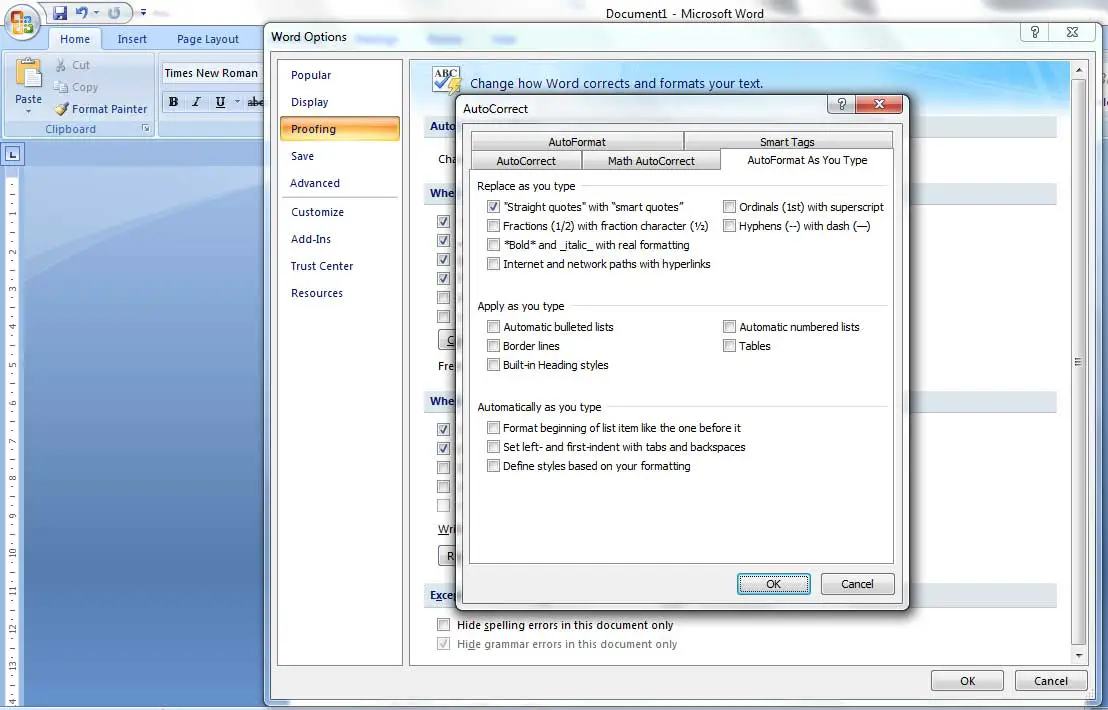Click the Word Options scrollbar up arrow
This screenshot has height=710, width=1108.
1078,71
